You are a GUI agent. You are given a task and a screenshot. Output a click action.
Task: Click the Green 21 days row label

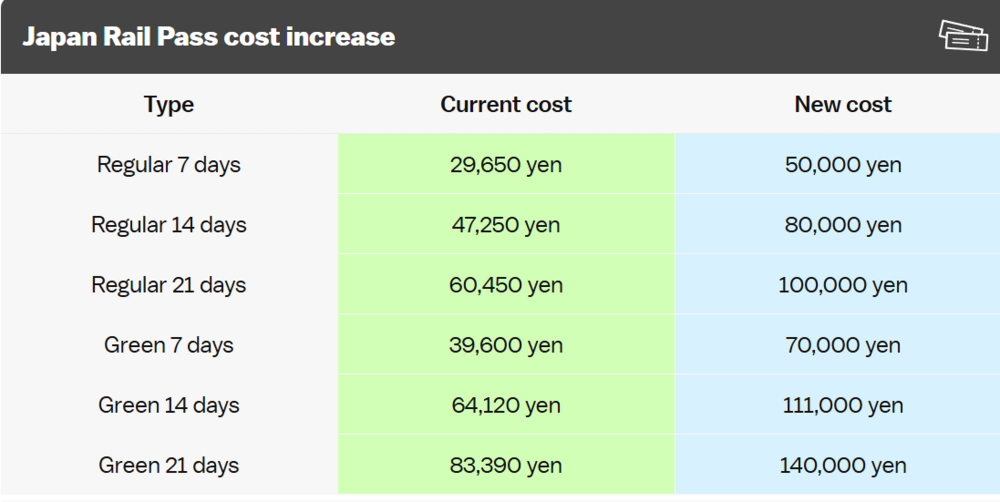(168, 465)
